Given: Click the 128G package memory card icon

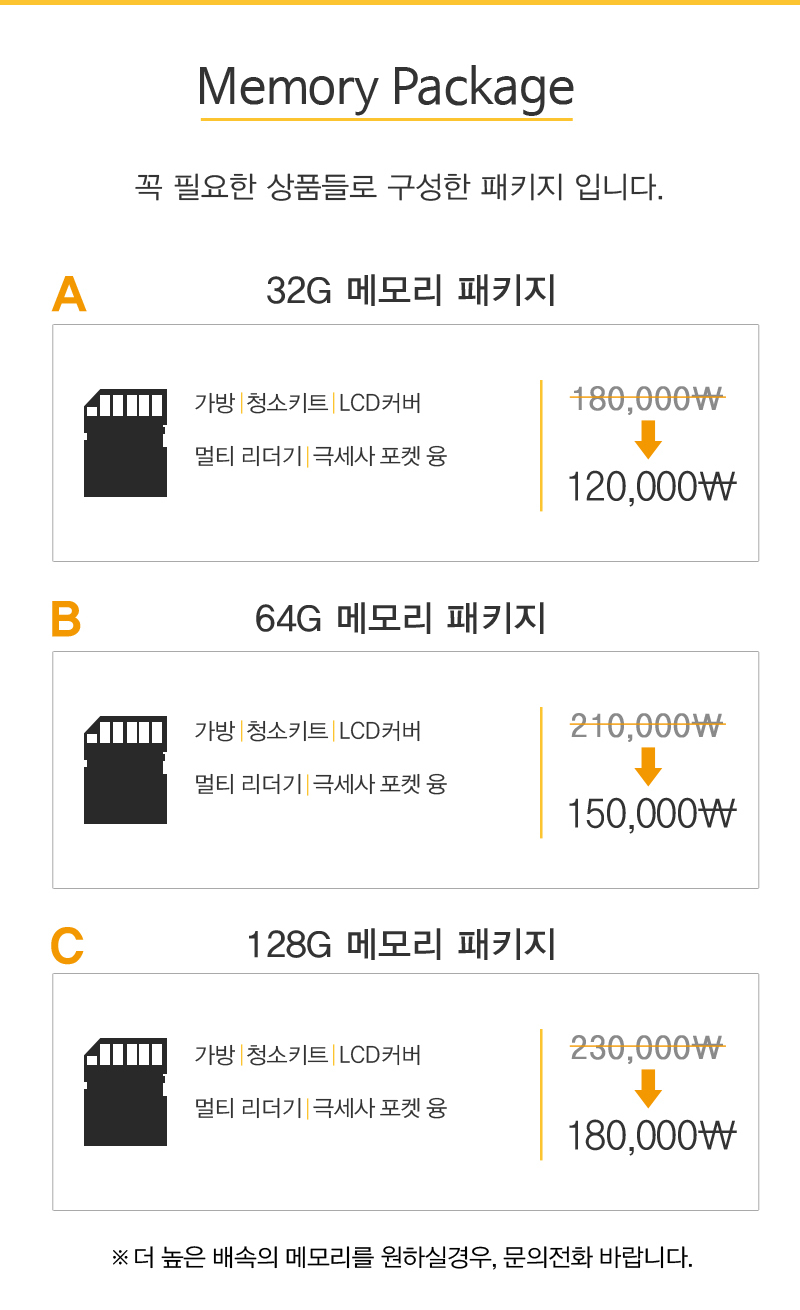Looking at the screenshot, I should point(125,1093).
